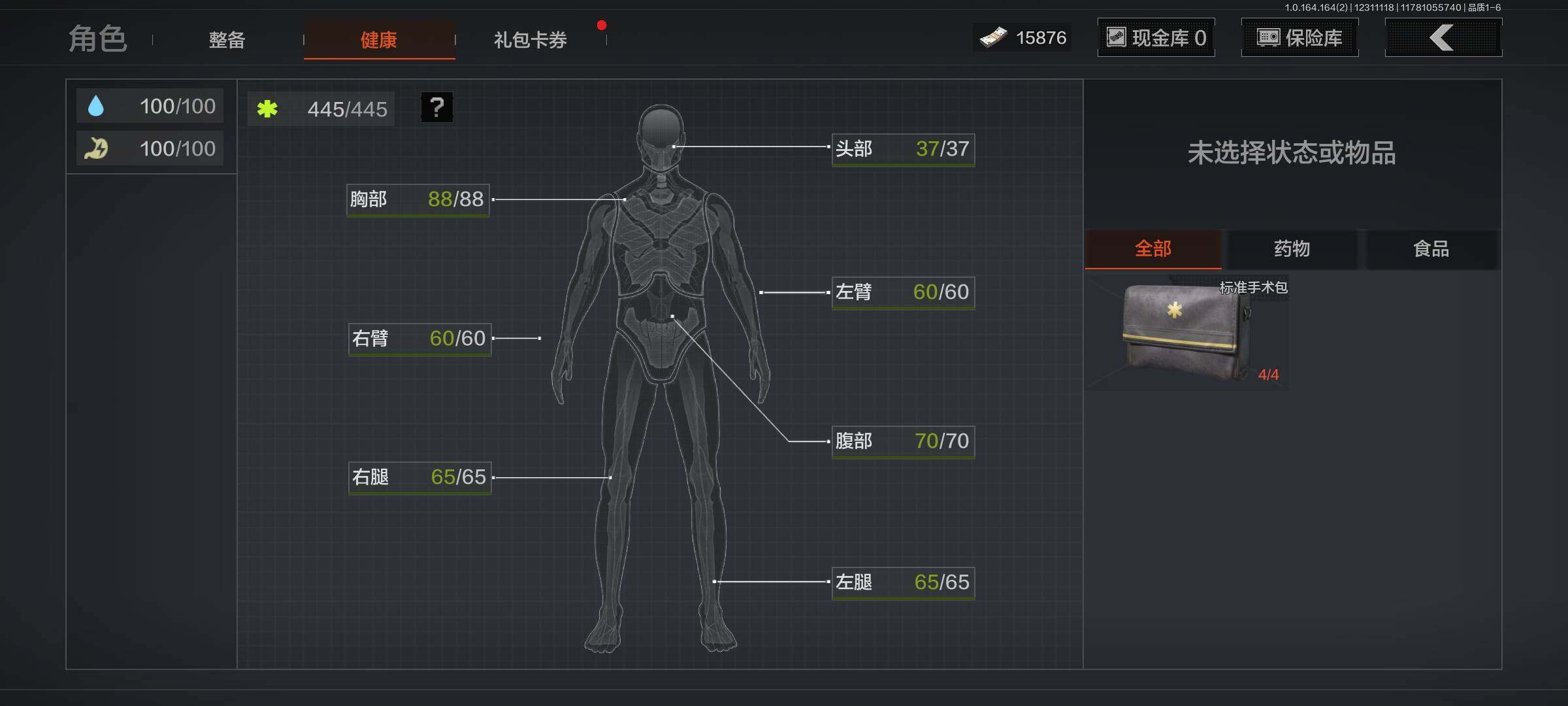
Task: Open the 礼包卡券 tab
Action: pyautogui.click(x=530, y=40)
